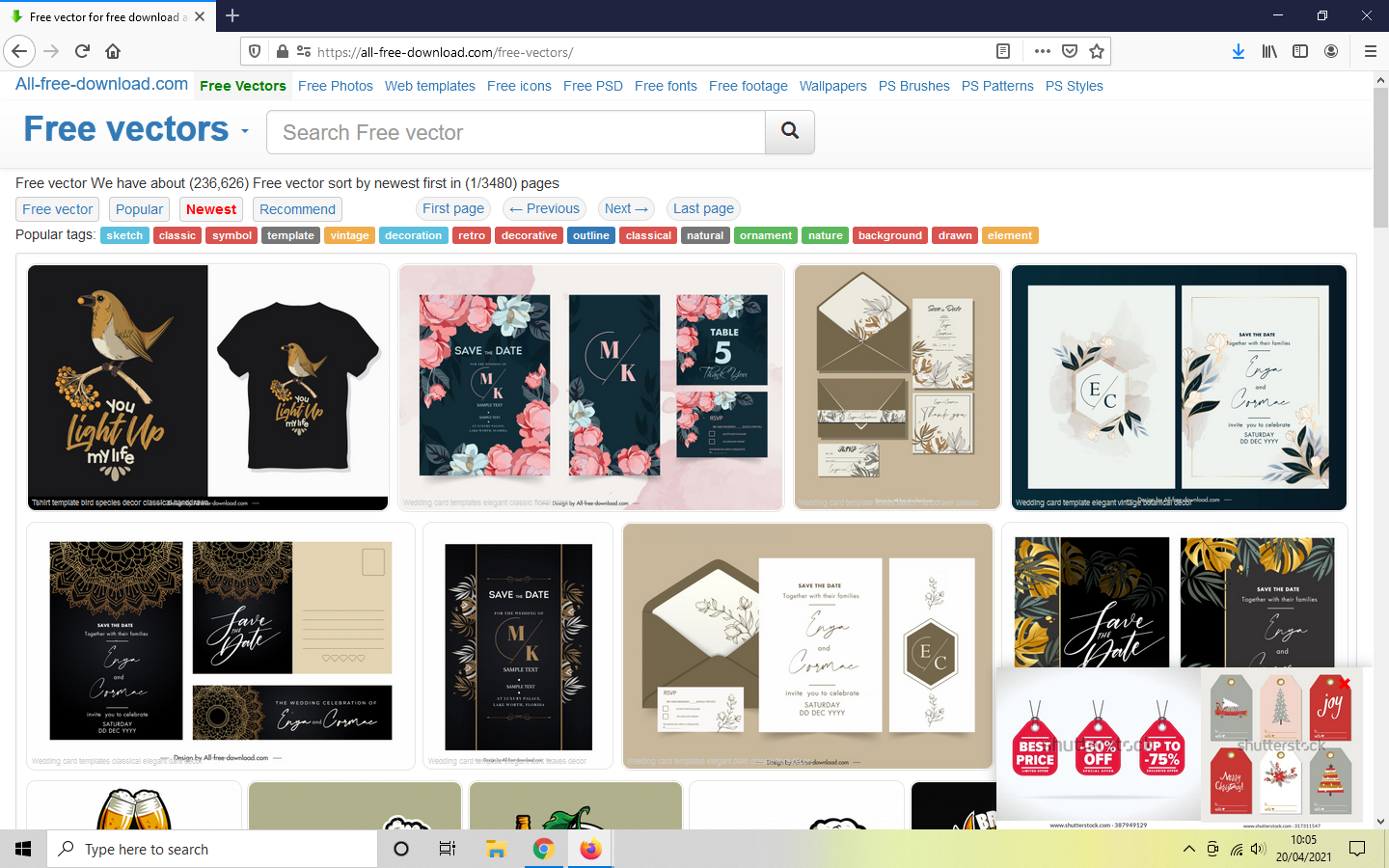
Task: Filter by background tag
Action: coord(889,235)
